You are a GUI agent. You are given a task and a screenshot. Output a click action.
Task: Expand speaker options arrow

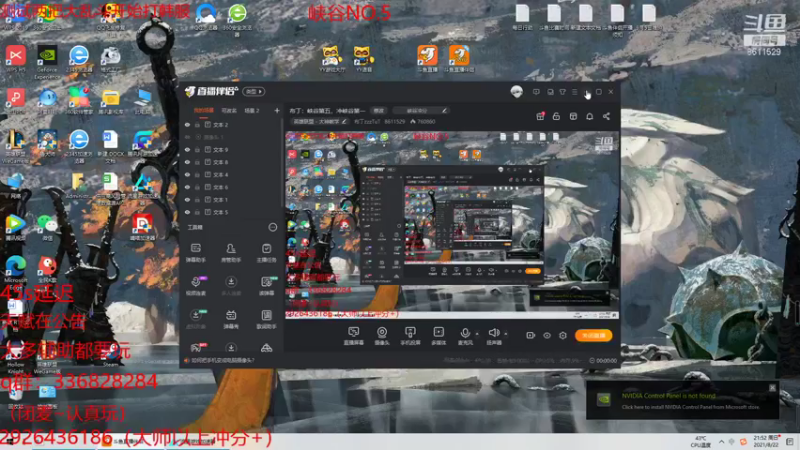point(506,334)
